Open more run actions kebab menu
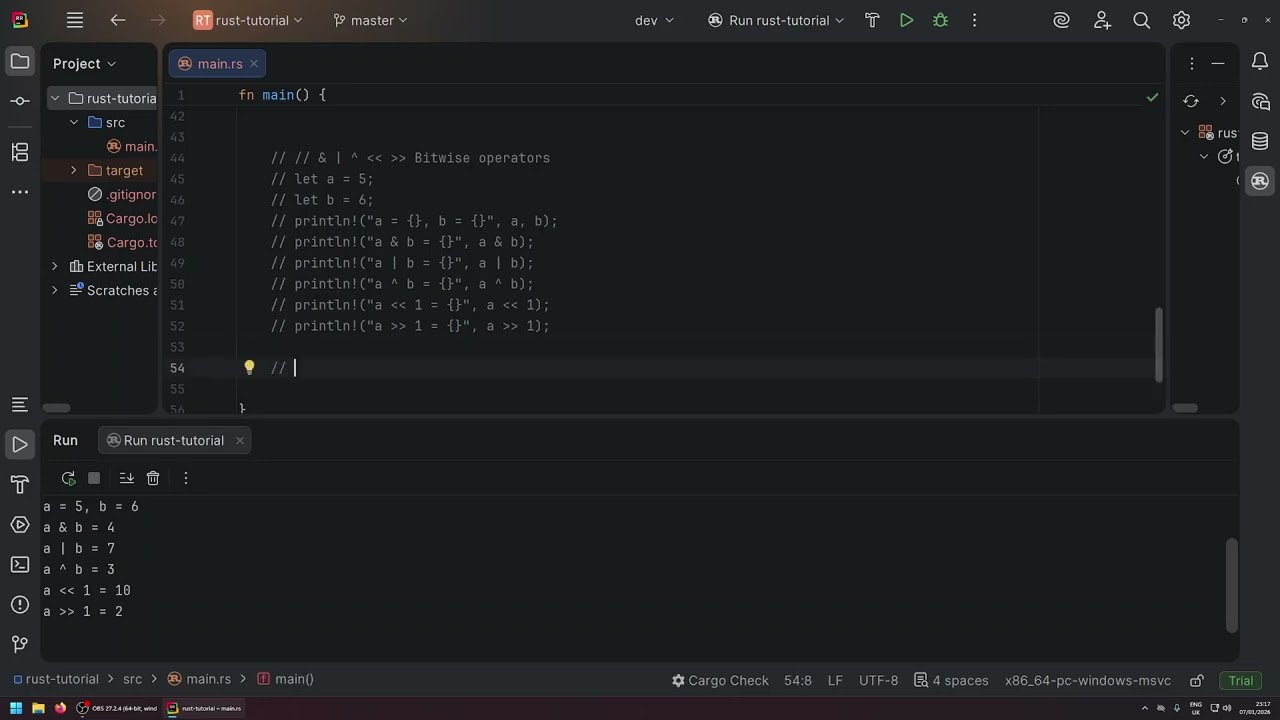Image resolution: width=1280 pixels, height=720 pixels. 974,20
